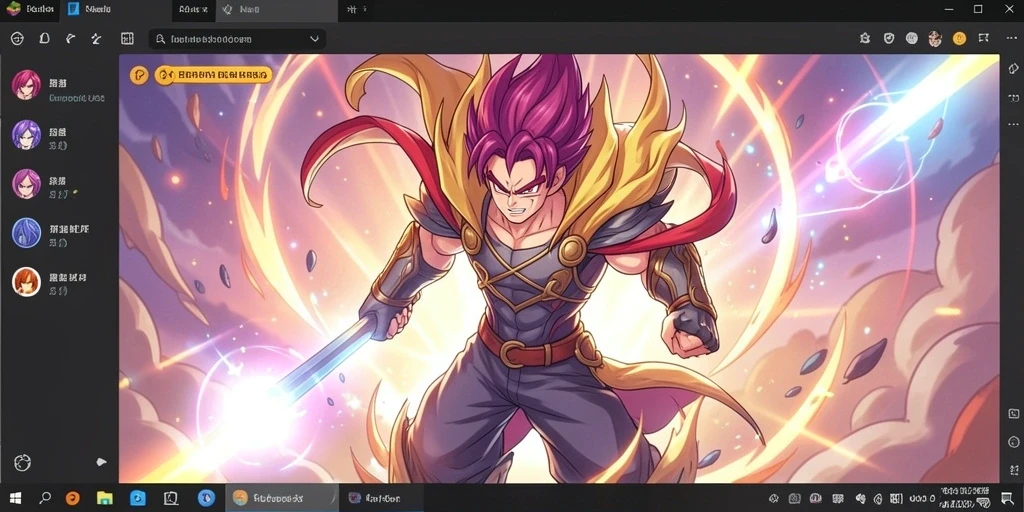Viewport: 1024px width, 512px height.
Task: Switch to the taskbar window with the purple icon
Action: point(383,498)
